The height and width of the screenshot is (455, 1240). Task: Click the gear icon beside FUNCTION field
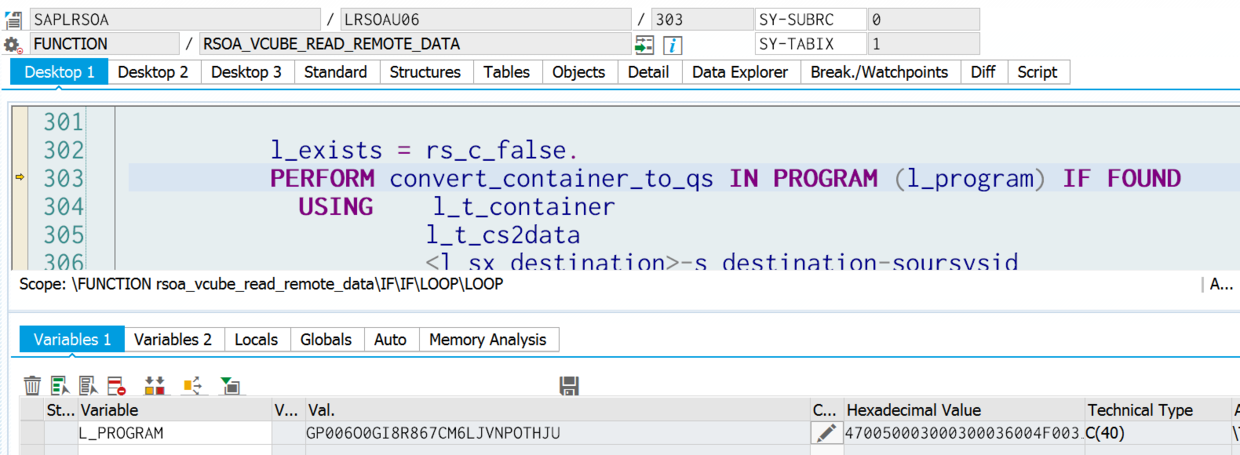tap(13, 45)
